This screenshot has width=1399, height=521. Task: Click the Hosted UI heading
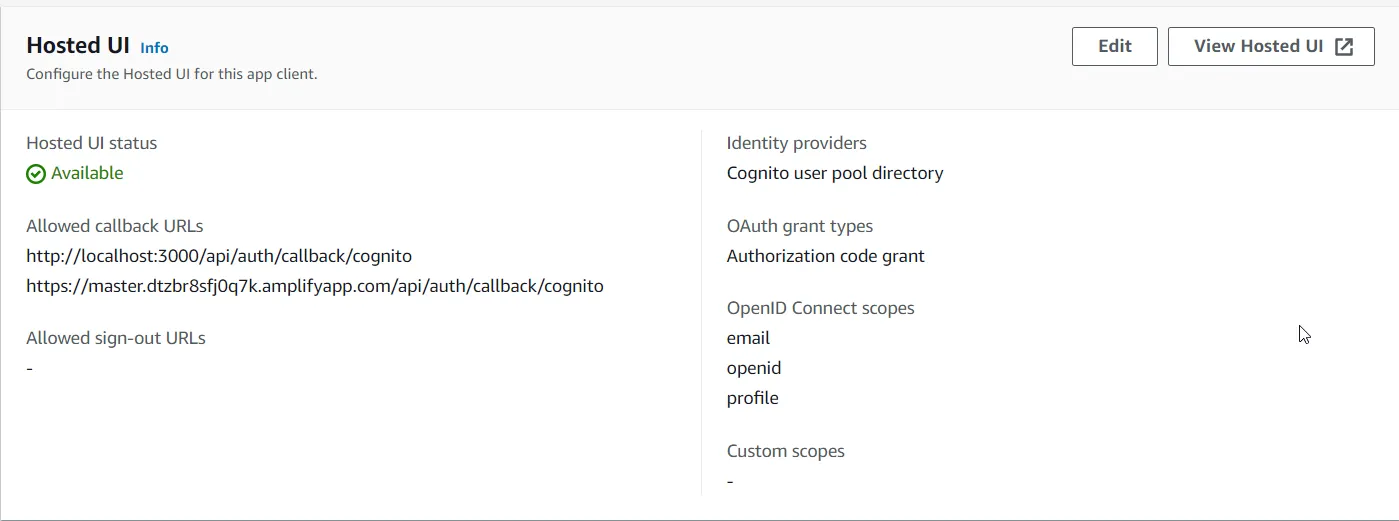(78, 45)
